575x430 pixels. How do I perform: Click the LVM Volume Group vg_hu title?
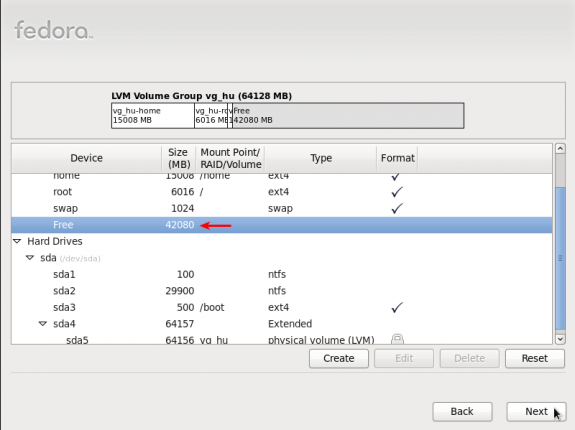tap(202, 96)
